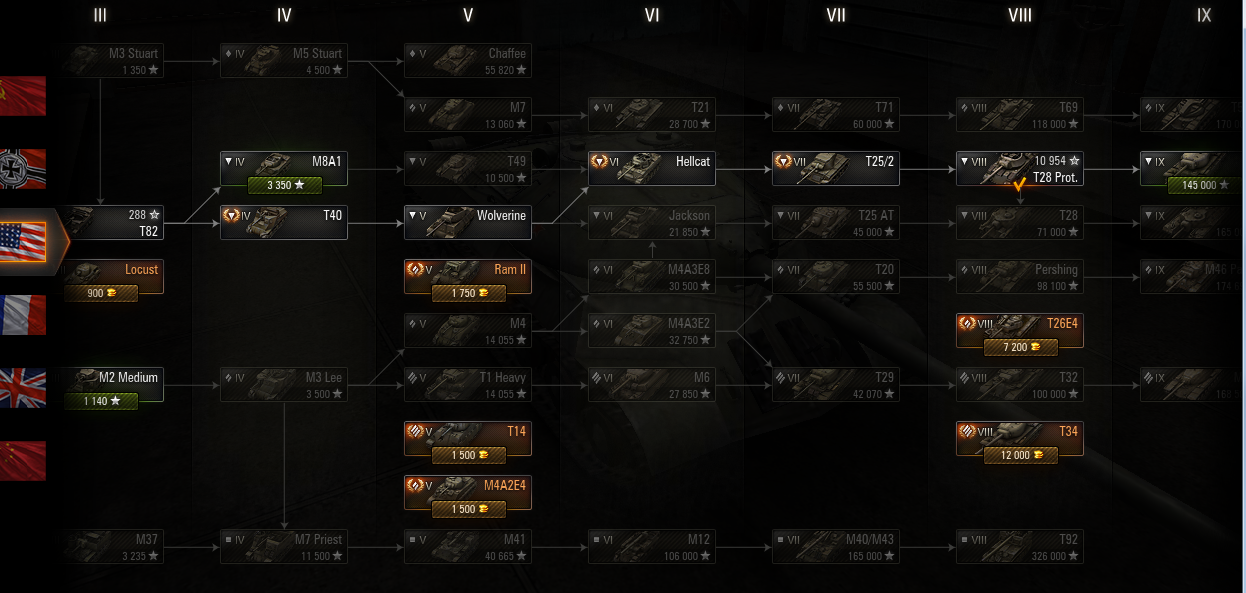Buy Locust for 900 gold
The height and width of the screenshot is (593, 1246).
(x=100, y=293)
